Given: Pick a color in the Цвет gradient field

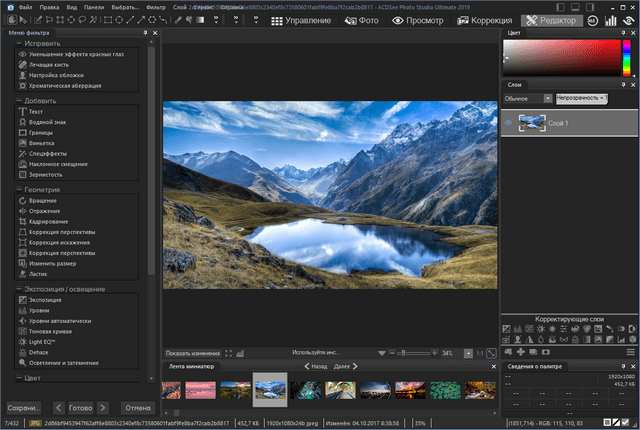Looking at the screenshot, I should pyautogui.click(x=560, y=58).
